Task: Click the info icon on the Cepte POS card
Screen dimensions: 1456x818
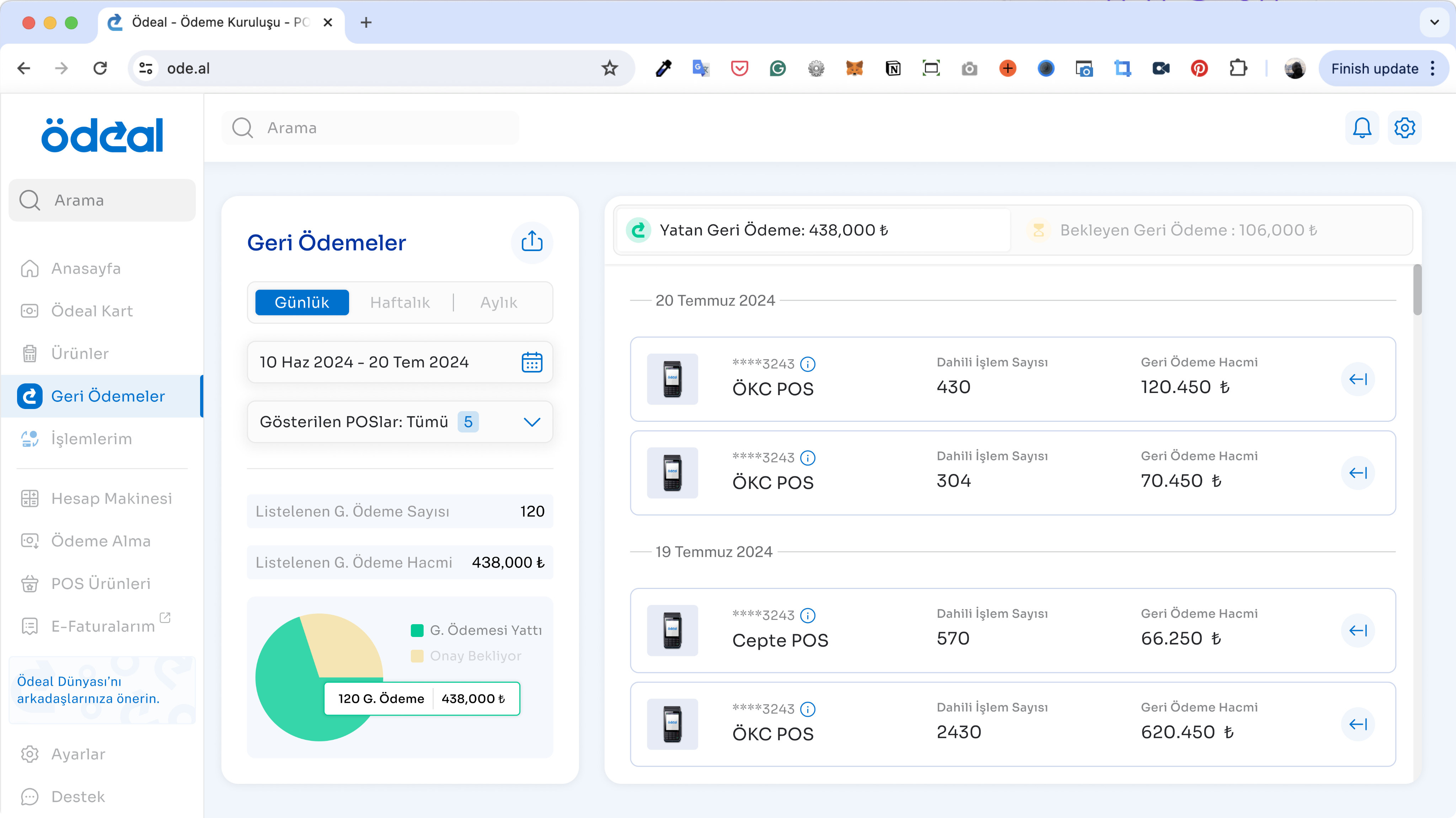Action: tap(808, 616)
